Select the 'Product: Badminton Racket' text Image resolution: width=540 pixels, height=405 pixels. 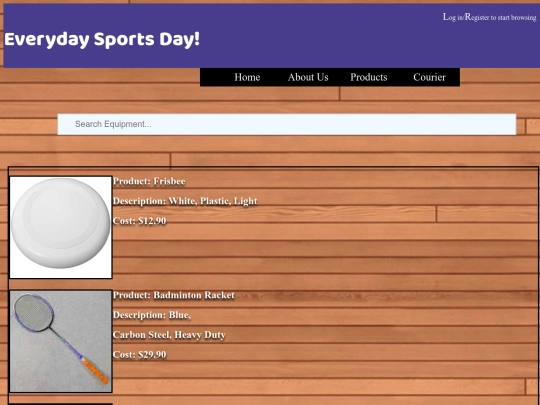(x=174, y=295)
